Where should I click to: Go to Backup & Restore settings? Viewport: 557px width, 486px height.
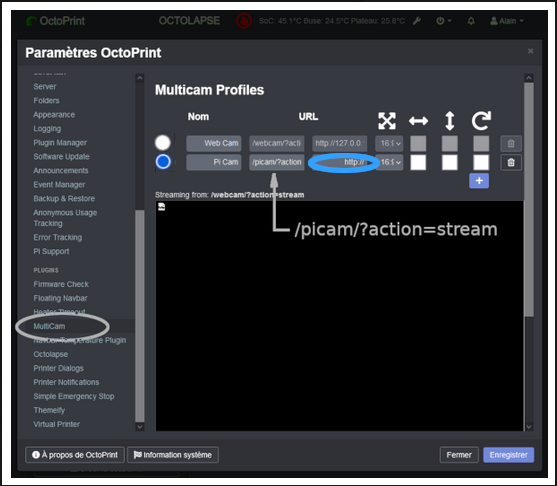point(64,198)
